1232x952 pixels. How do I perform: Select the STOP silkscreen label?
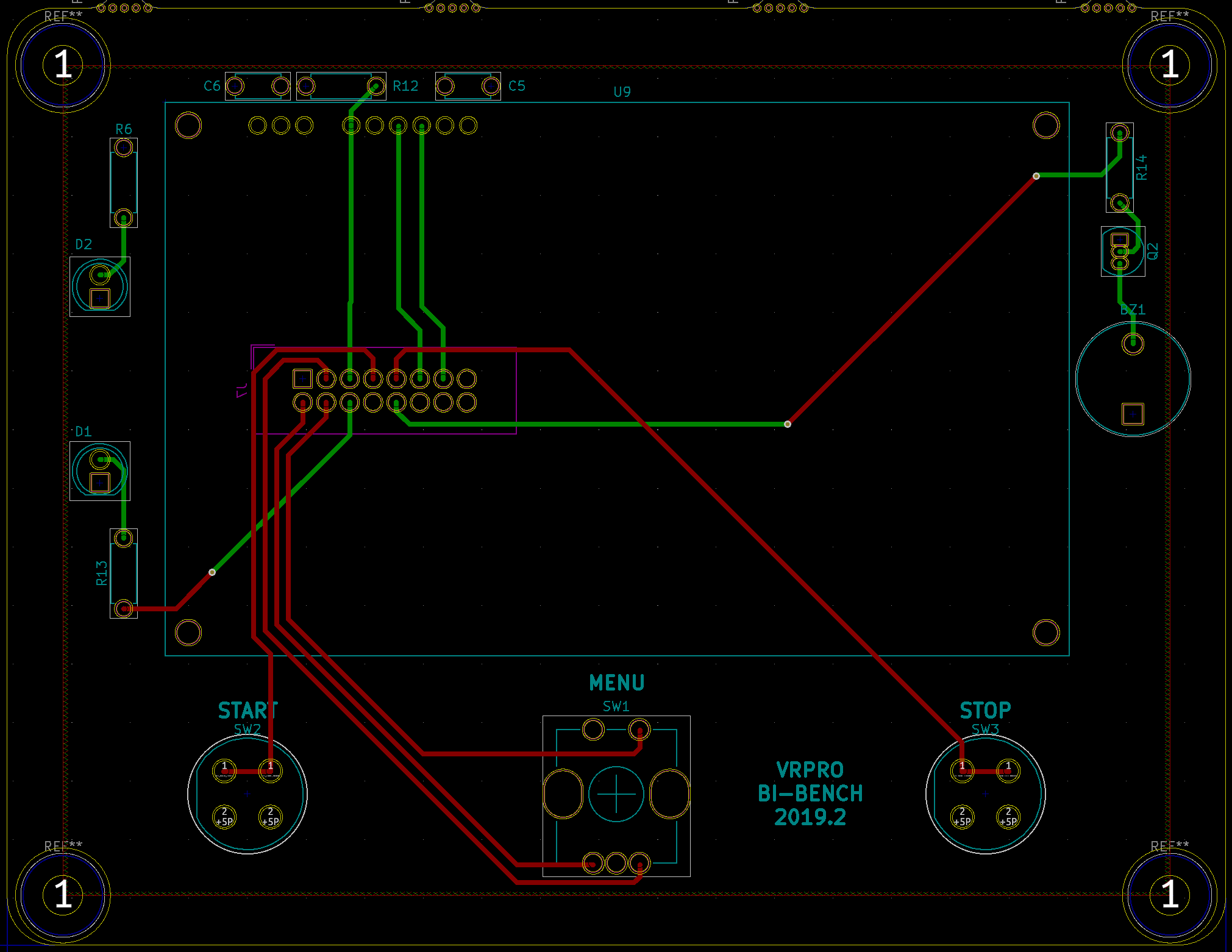[985, 711]
